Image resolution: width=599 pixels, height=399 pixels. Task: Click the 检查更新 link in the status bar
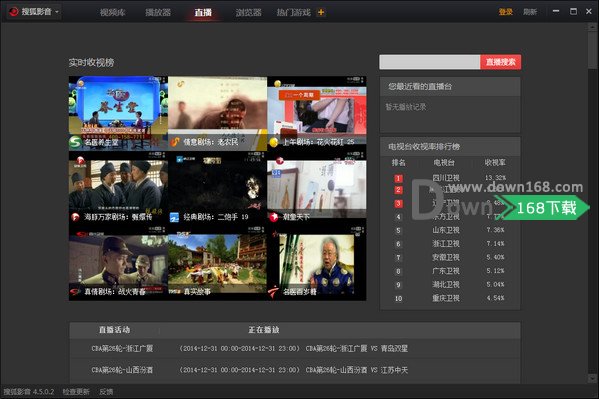tap(76, 392)
